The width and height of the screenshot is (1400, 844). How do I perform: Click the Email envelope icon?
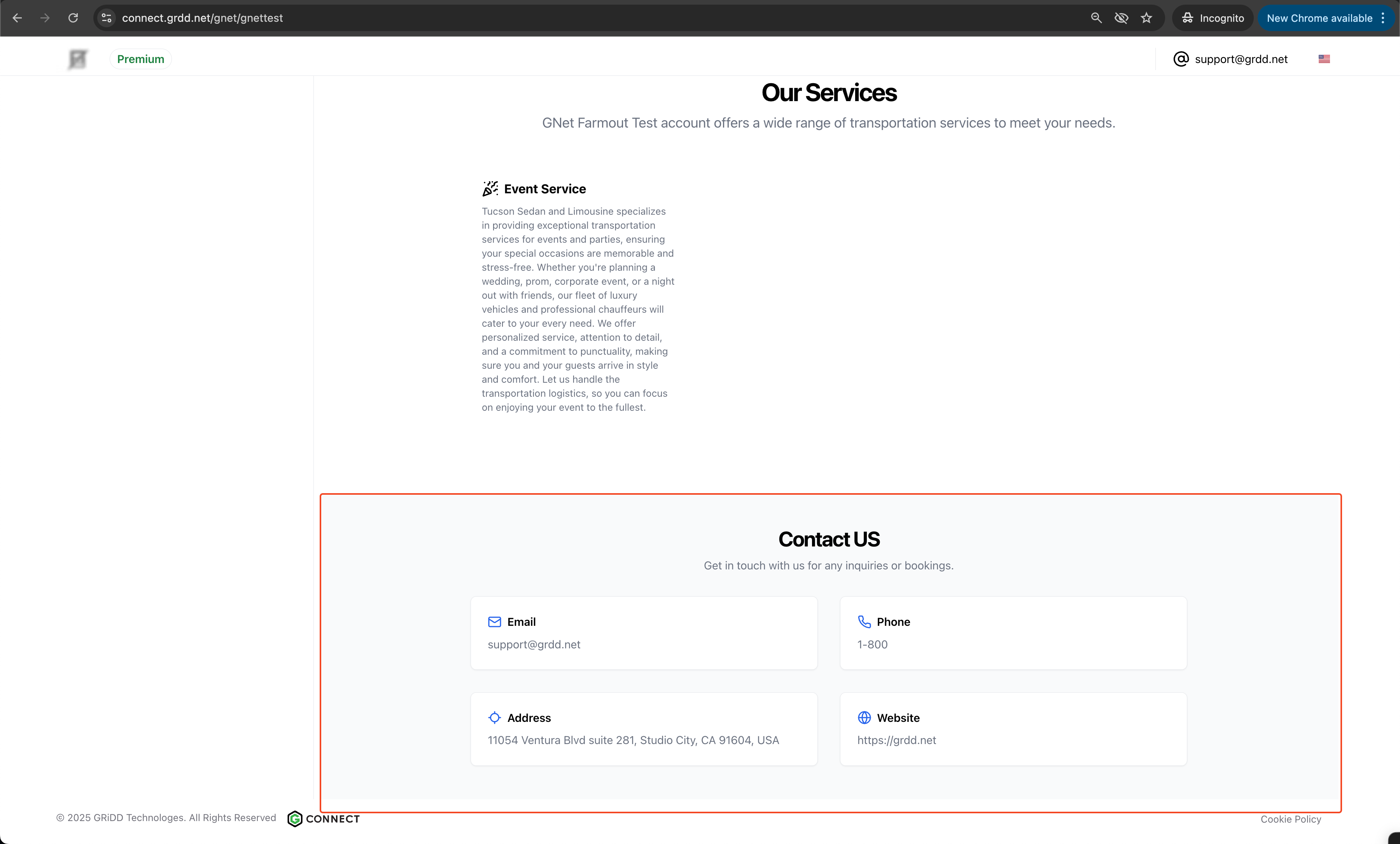point(494,622)
